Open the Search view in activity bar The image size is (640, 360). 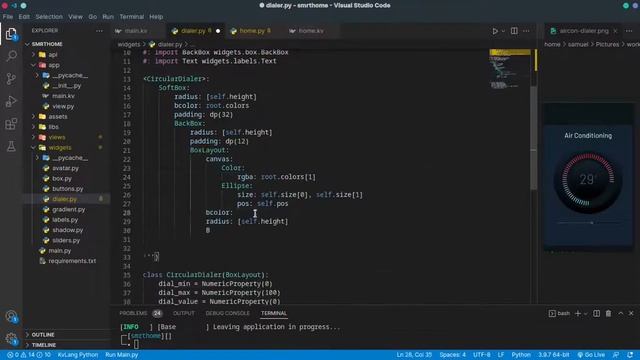(x=11, y=56)
